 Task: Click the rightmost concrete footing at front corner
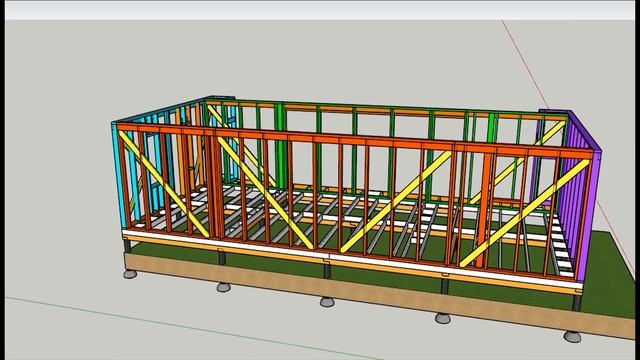572,336
